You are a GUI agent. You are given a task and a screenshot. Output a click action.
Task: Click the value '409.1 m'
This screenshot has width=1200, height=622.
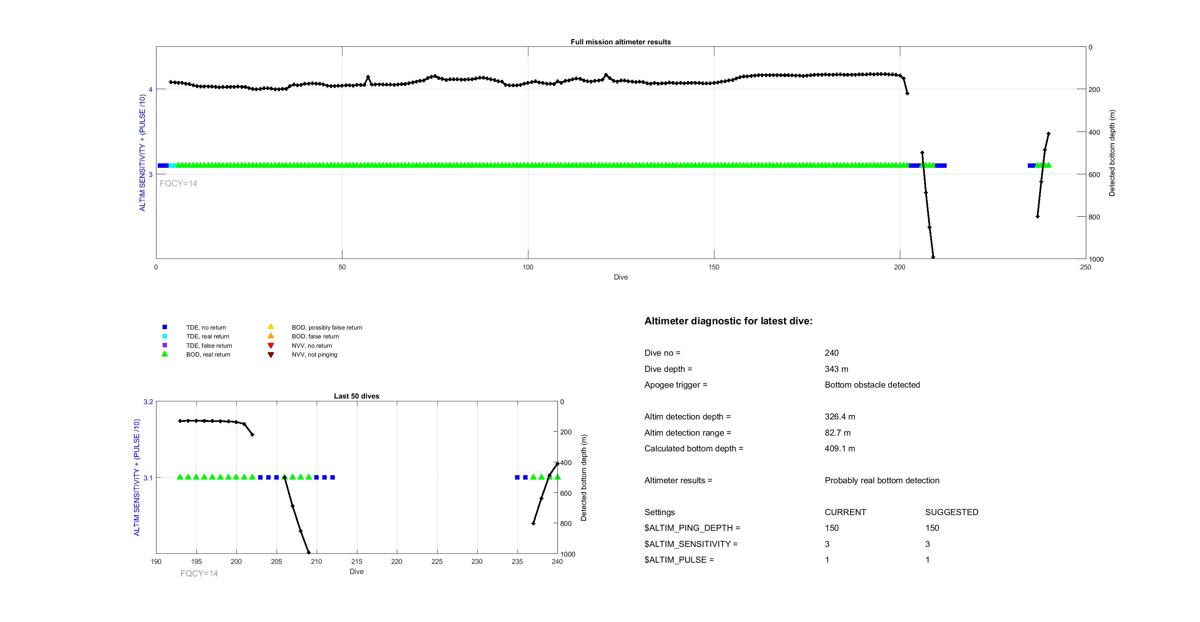point(840,449)
